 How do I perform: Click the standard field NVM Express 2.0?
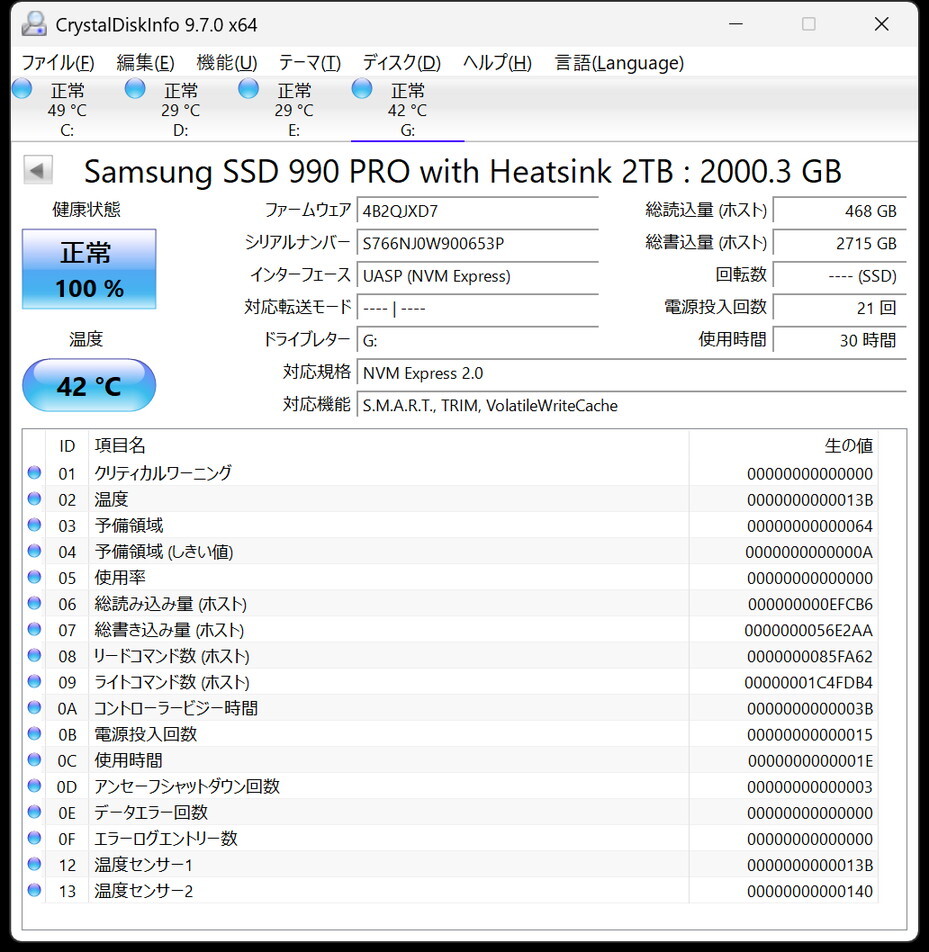pyautogui.click(x=631, y=373)
